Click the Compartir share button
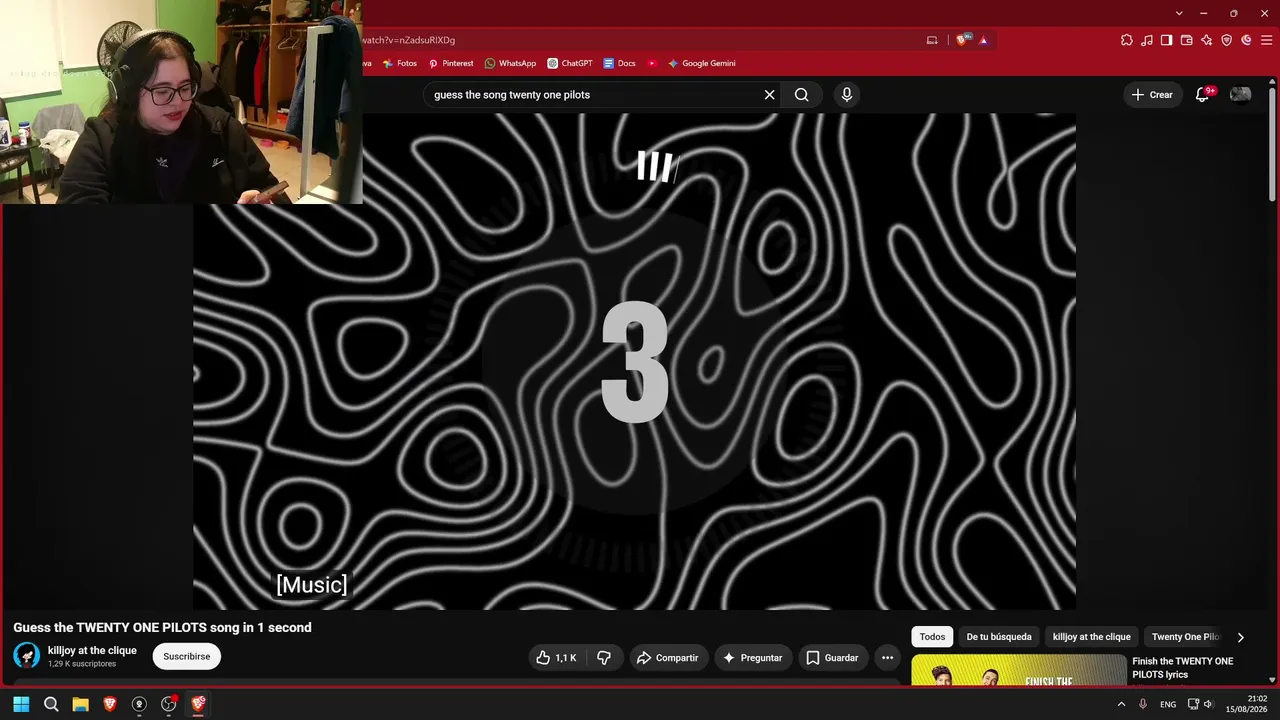Viewport: 1280px width, 720px height. (668, 658)
